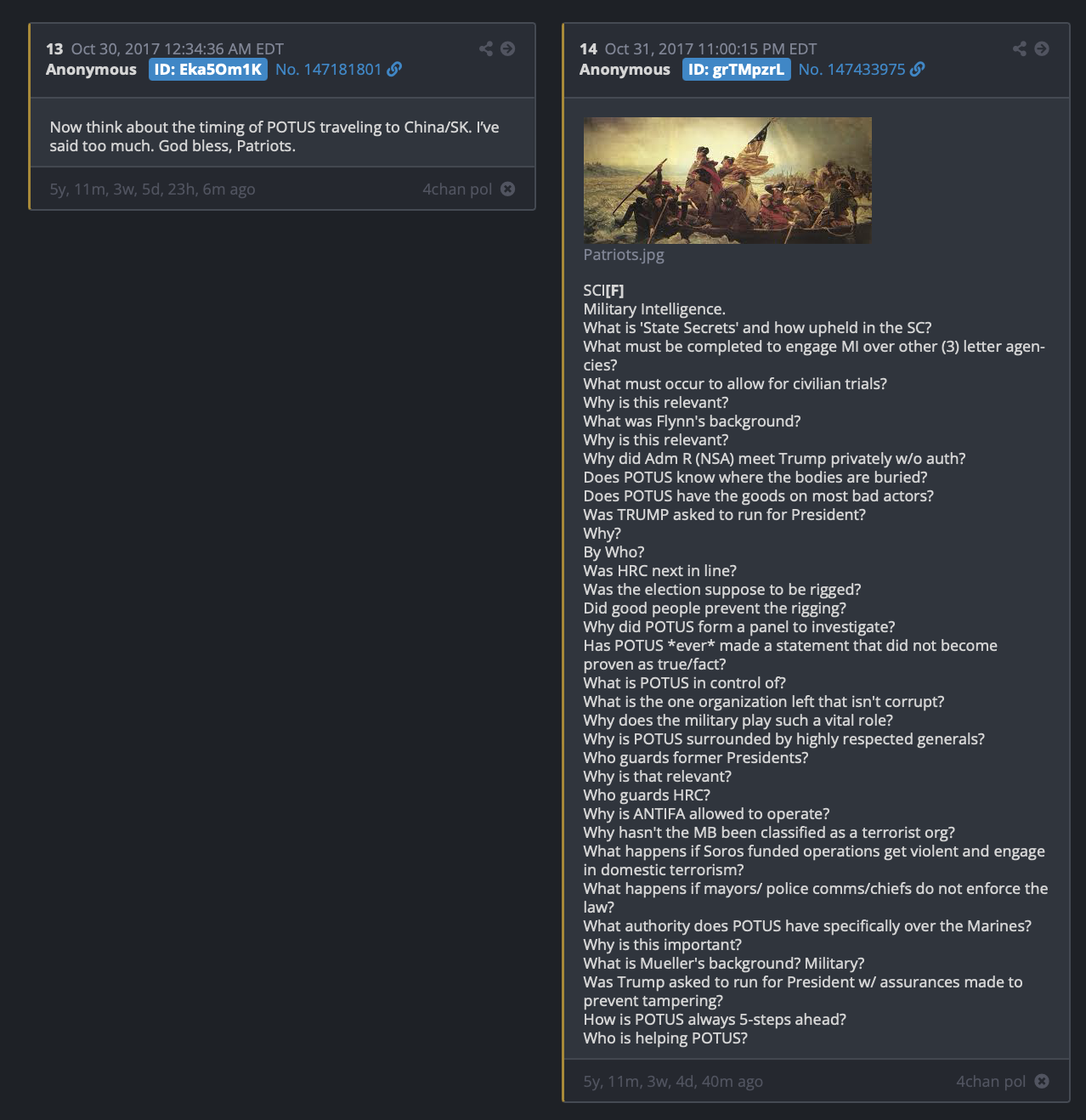
Task: Click the Oct 31, 2017 timestamp
Action: tap(710, 48)
